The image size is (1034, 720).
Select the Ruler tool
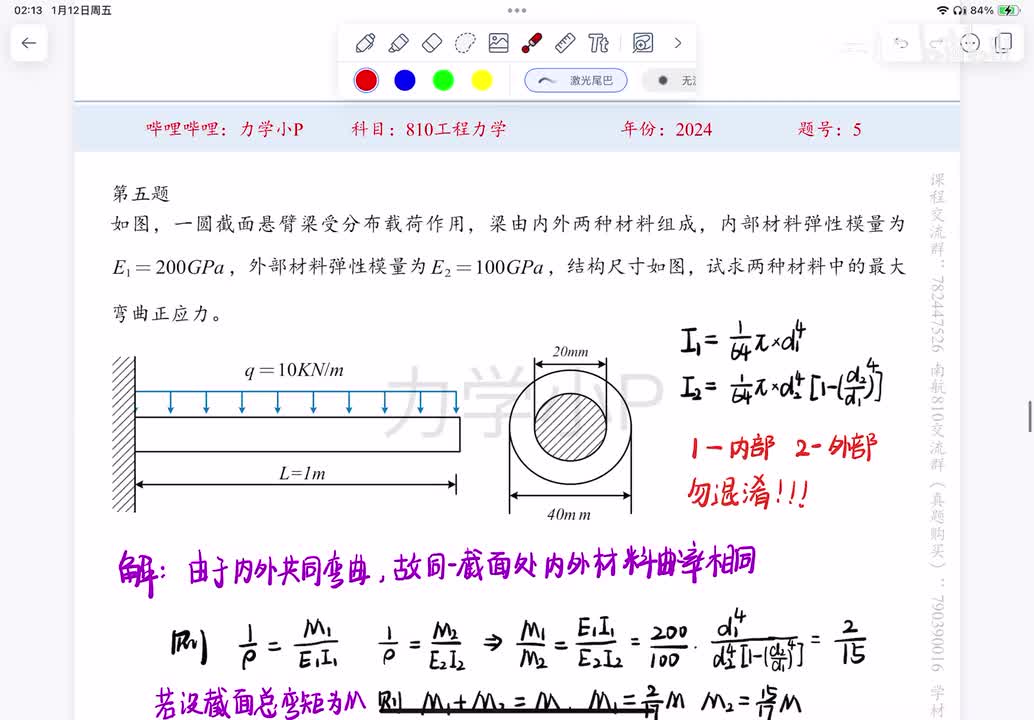[565, 44]
